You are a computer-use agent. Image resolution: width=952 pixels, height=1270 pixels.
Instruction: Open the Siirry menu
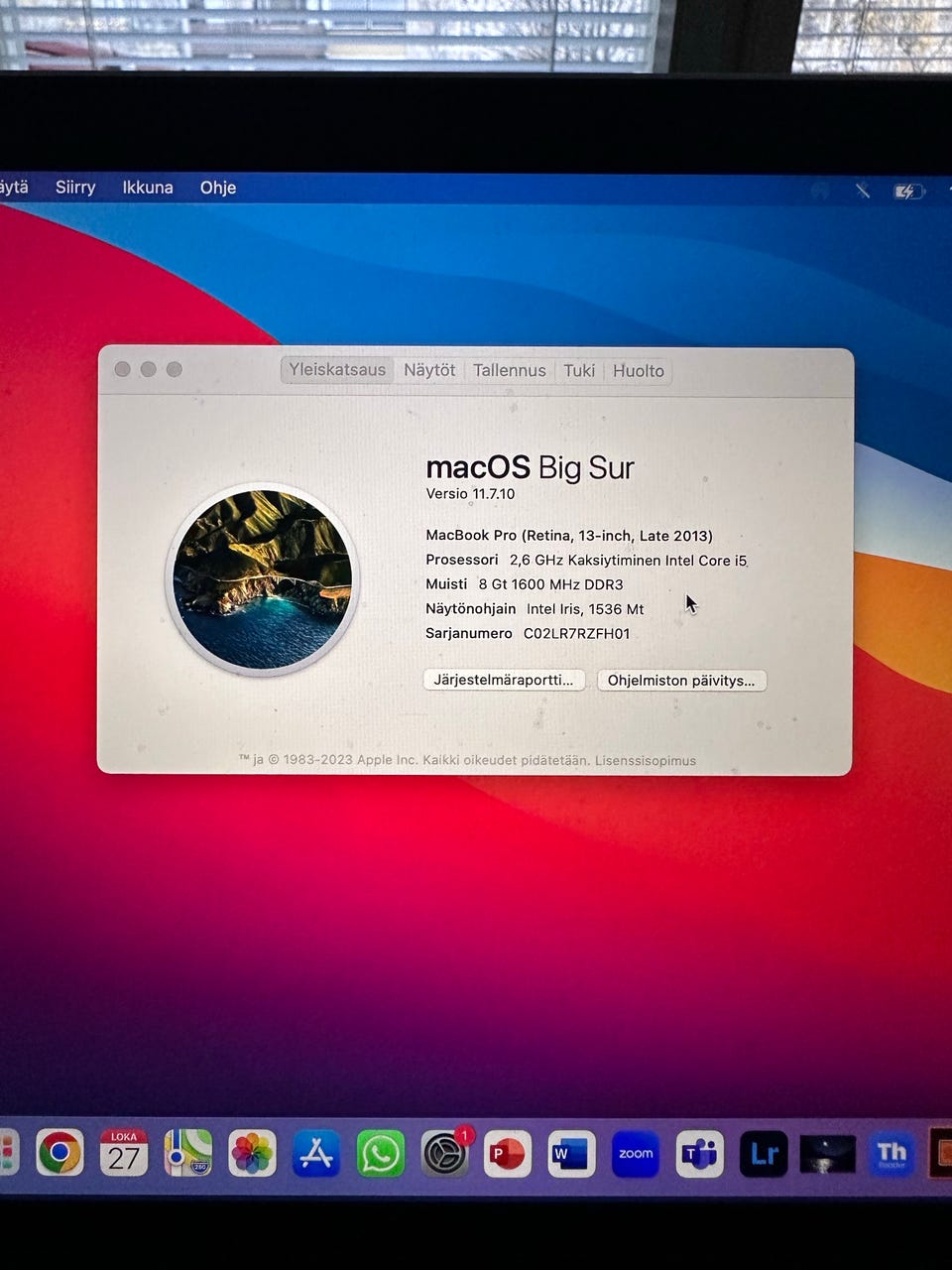(x=75, y=188)
